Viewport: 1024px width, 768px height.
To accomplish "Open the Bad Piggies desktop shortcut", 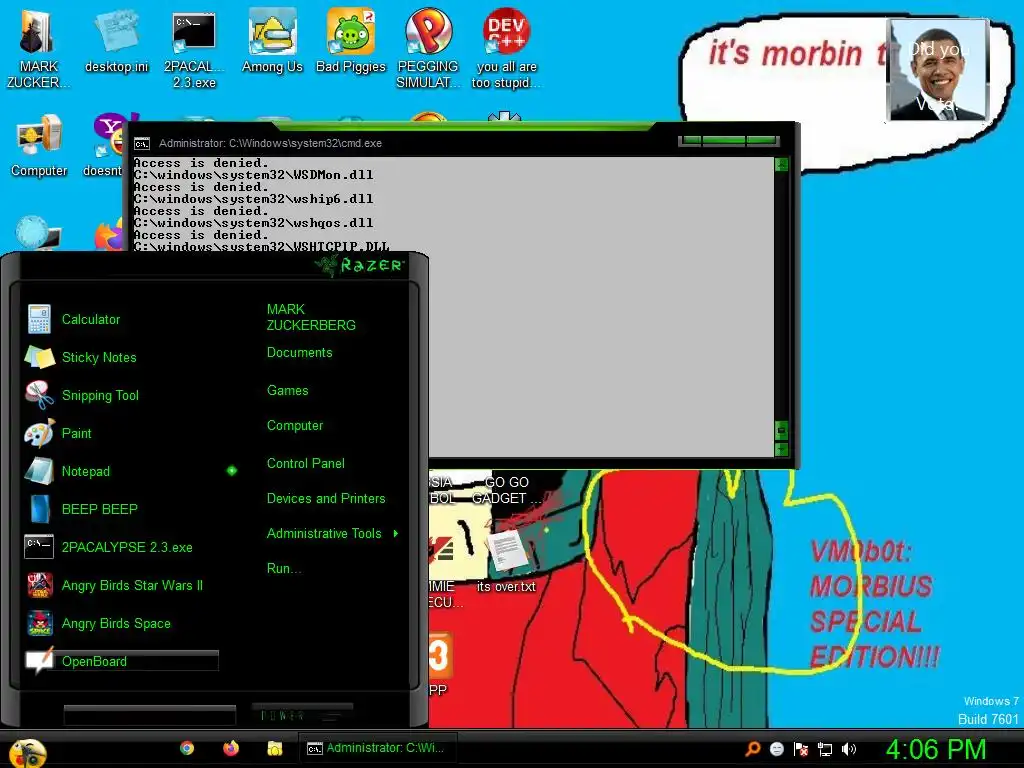I will click(351, 40).
